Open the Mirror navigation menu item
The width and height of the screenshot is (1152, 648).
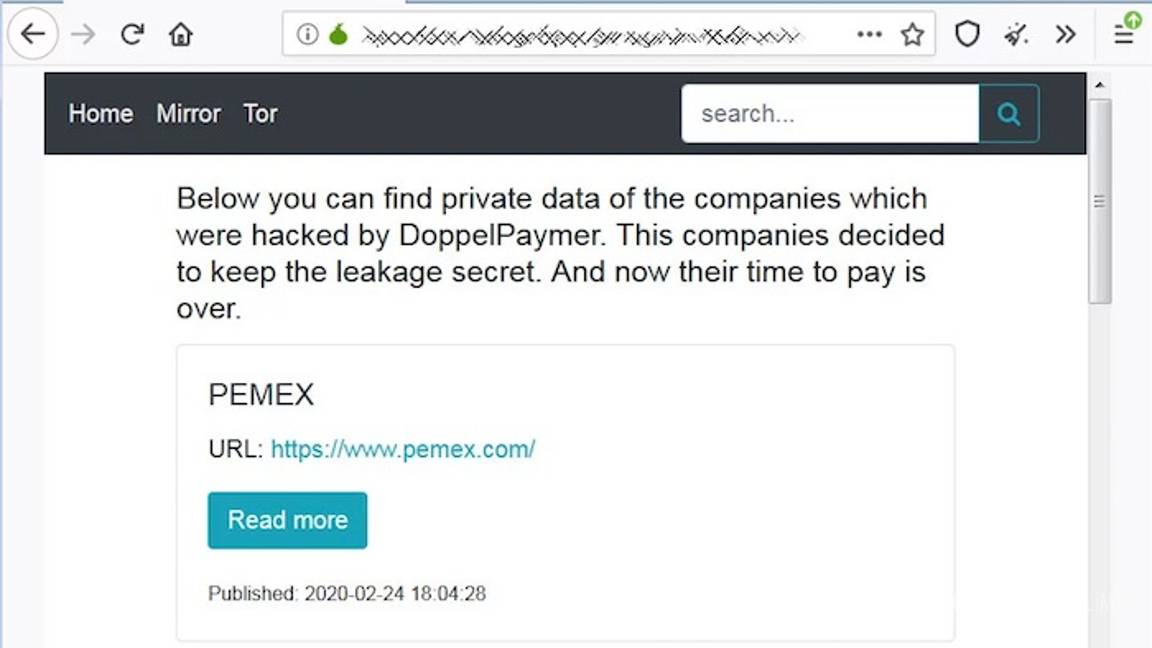pyautogui.click(x=188, y=113)
